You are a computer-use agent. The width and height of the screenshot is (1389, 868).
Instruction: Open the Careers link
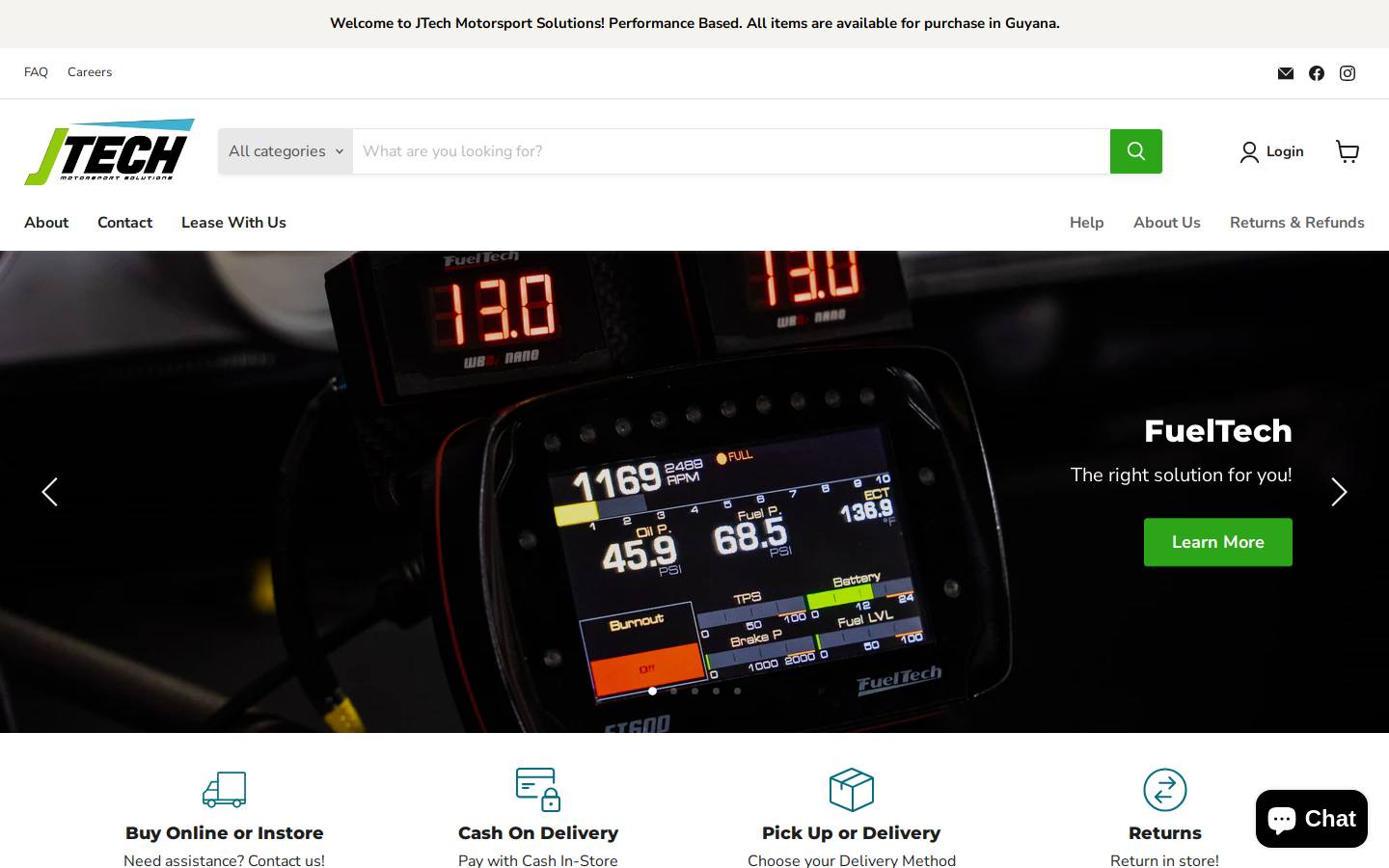90,72
